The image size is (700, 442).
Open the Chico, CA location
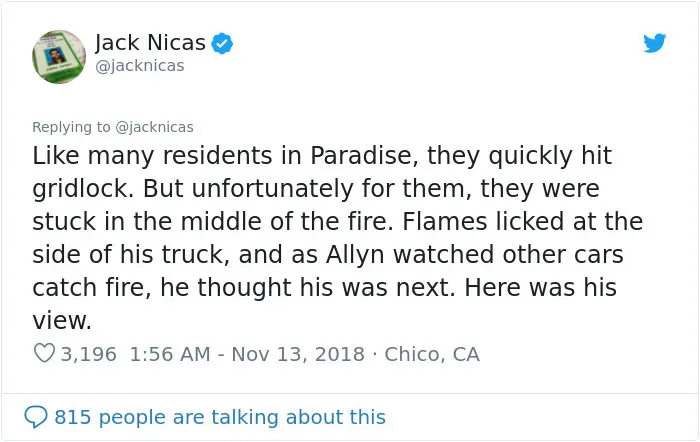432,354
